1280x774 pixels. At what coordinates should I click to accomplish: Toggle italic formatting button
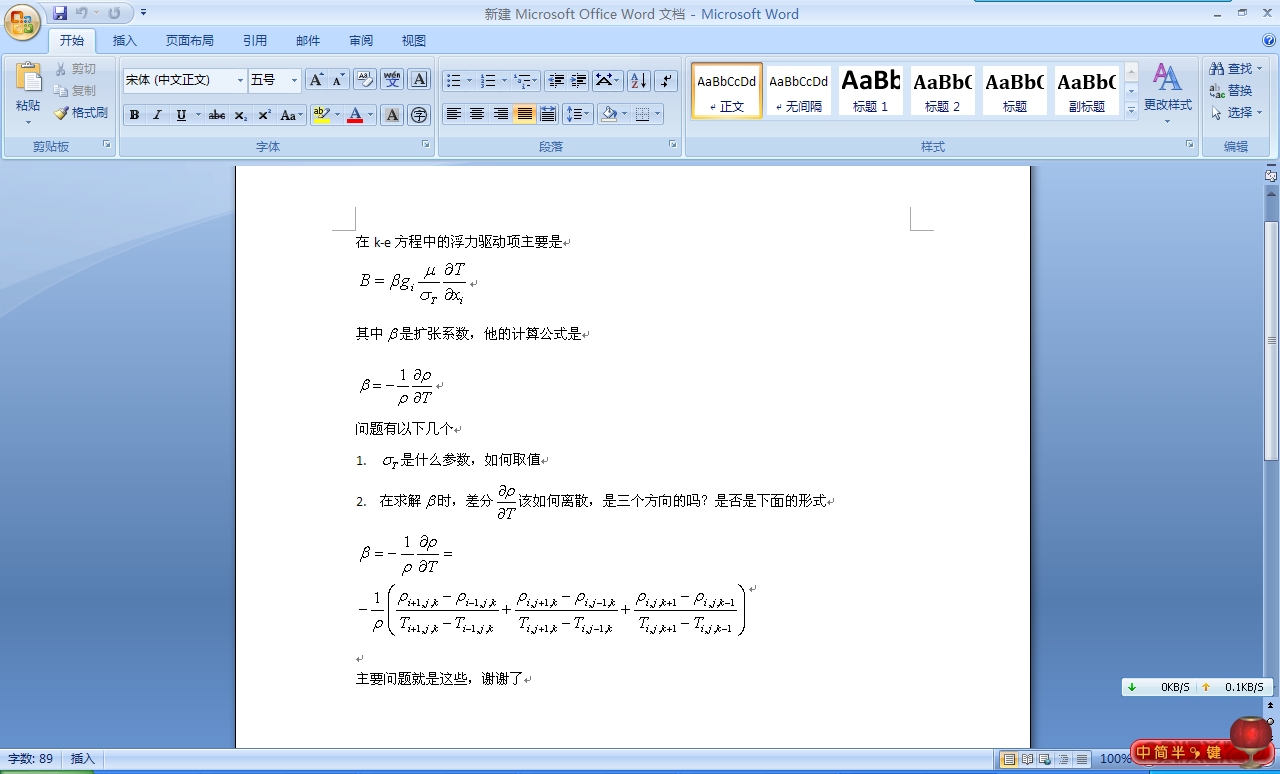click(157, 115)
